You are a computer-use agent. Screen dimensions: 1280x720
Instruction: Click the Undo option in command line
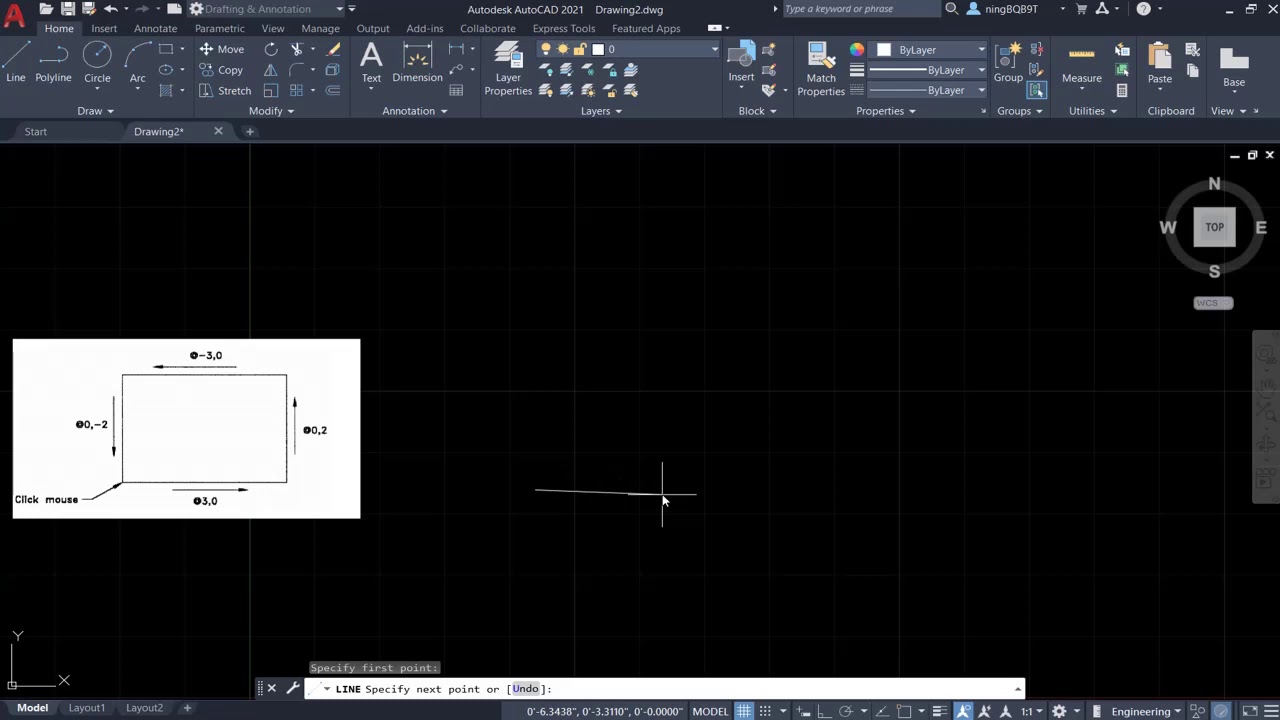point(526,689)
